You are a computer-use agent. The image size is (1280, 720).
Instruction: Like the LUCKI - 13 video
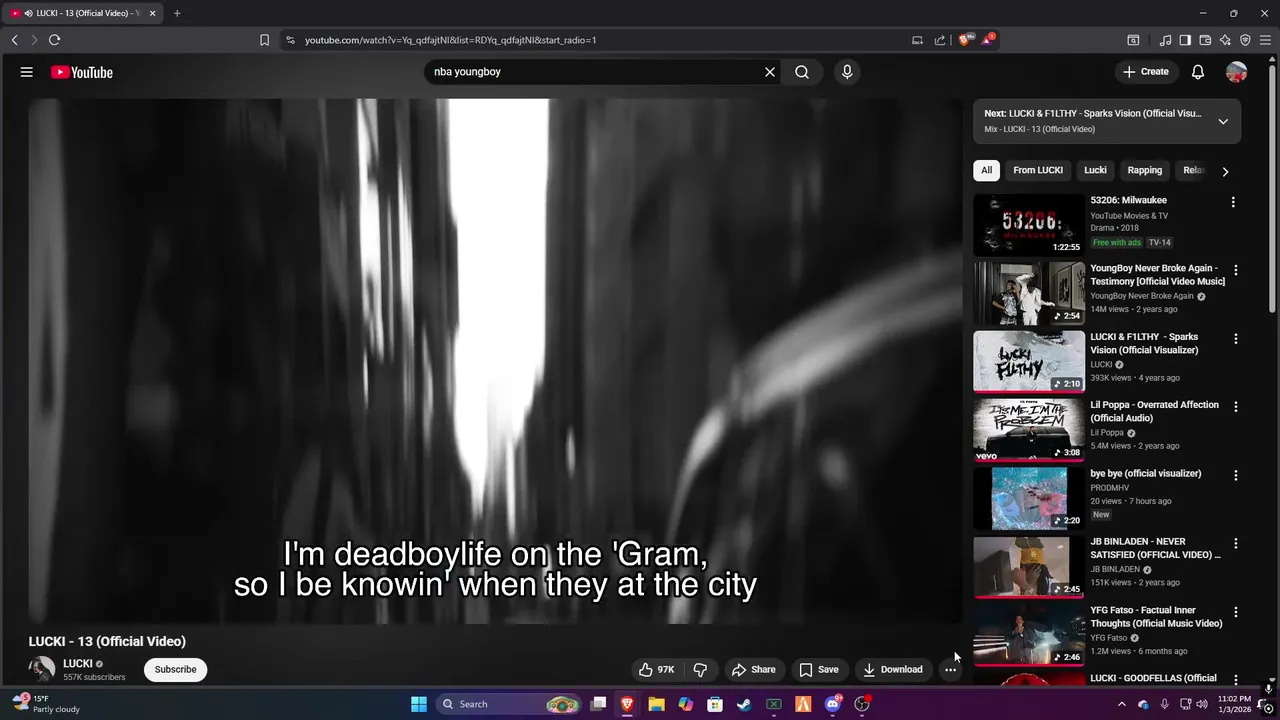657,670
